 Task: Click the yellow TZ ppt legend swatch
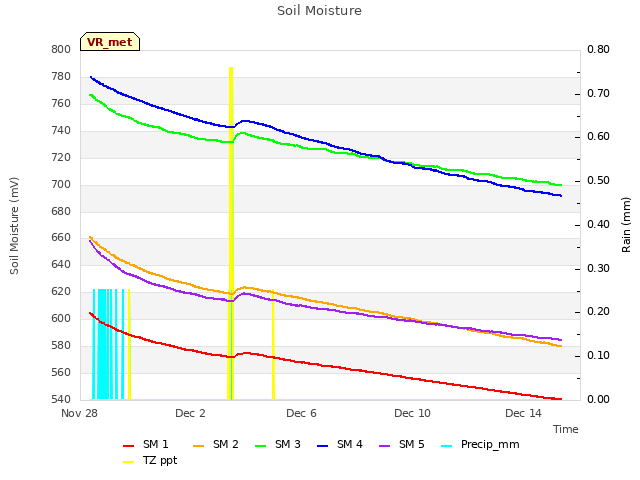click(x=129, y=462)
